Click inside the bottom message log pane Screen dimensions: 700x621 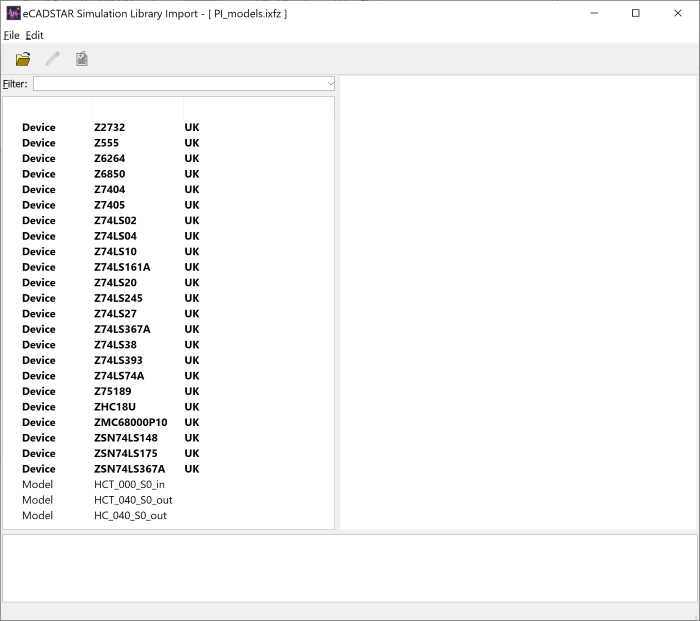[350, 568]
